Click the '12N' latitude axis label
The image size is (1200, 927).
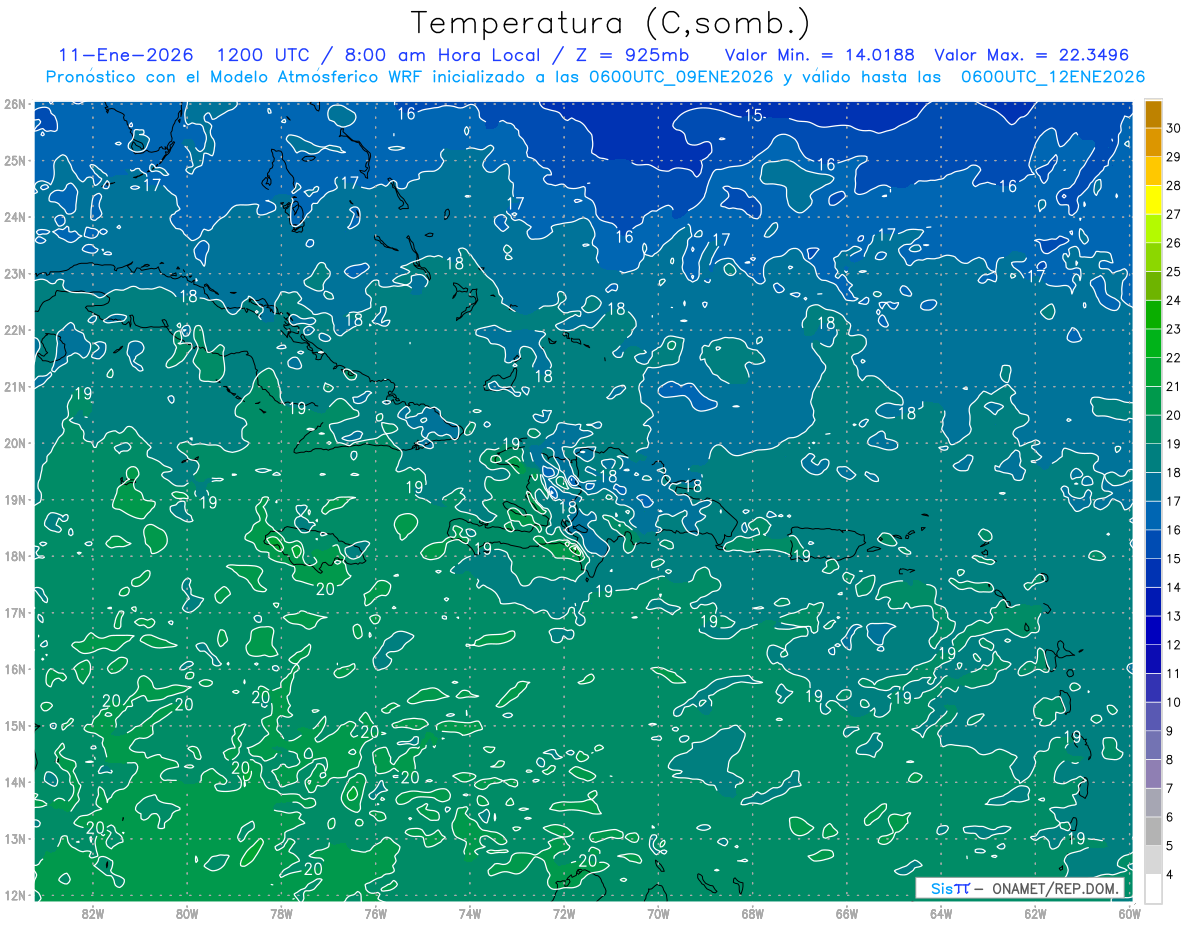point(15,895)
